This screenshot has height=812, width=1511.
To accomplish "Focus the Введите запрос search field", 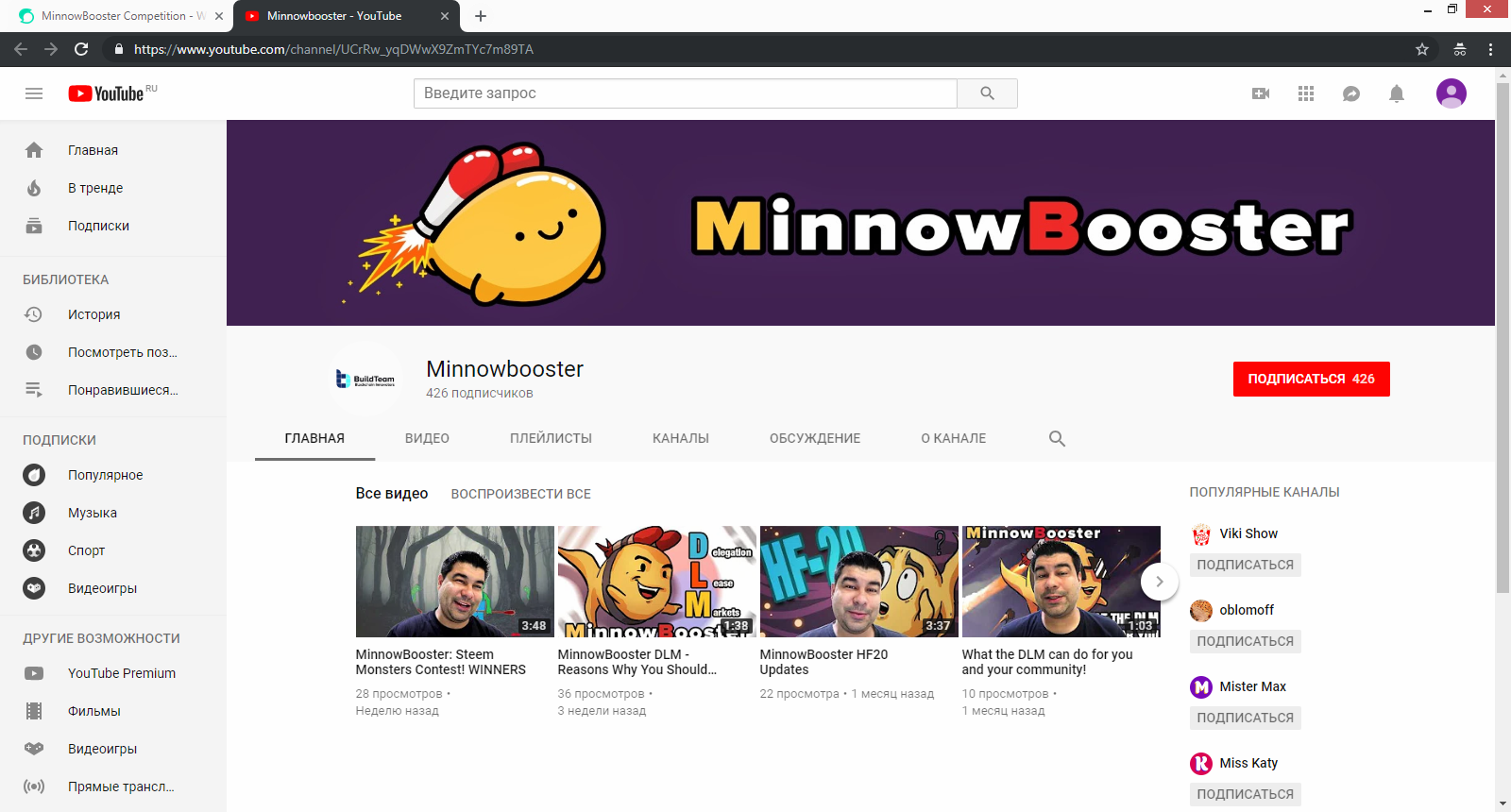I will pyautogui.click(x=686, y=93).
